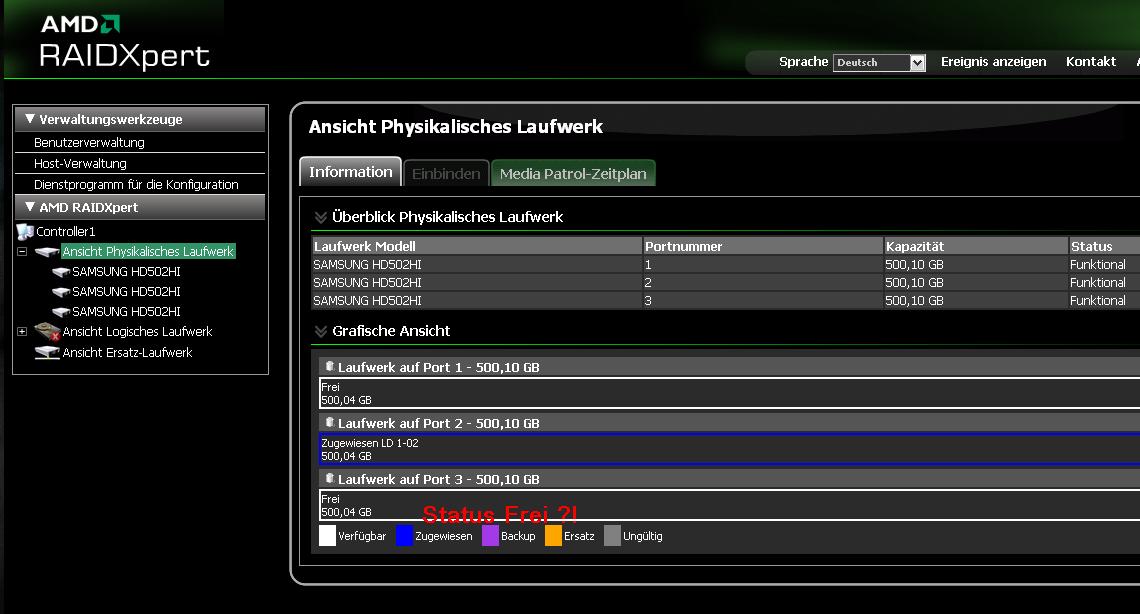Click the purple Backup legend swatch
Screen dimensions: 1140x614
click(x=490, y=536)
